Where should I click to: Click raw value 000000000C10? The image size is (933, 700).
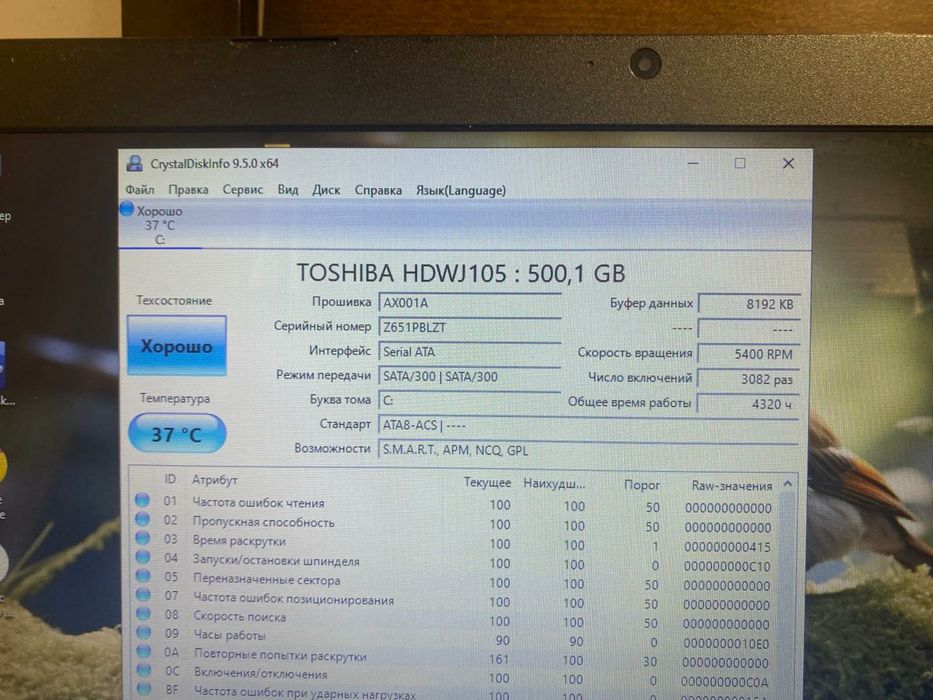point(727,567)
